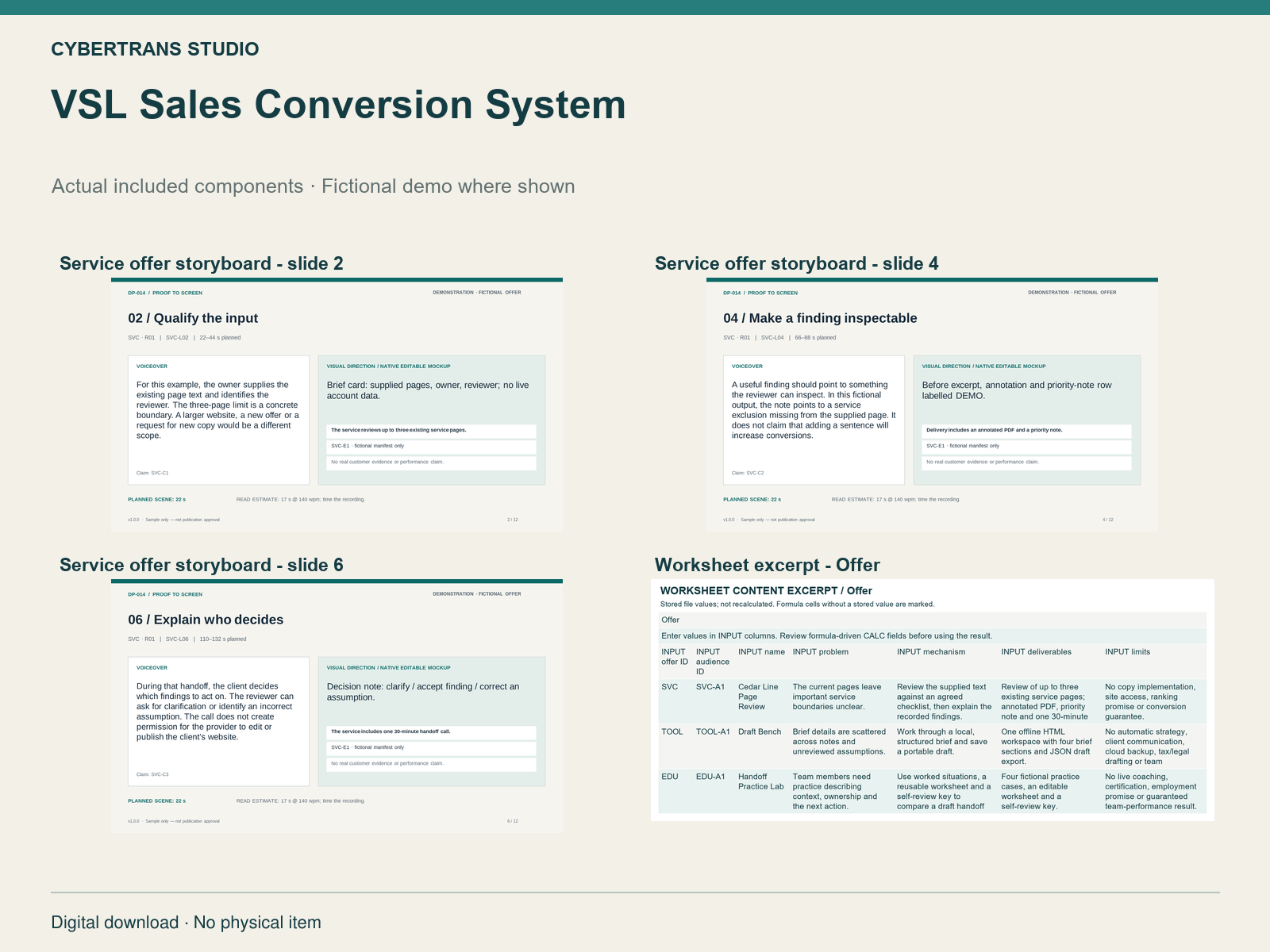Click 'Digital download · No physical item' footer
The height and width of the screenshot is (952, 1270).
coord(186,923)
